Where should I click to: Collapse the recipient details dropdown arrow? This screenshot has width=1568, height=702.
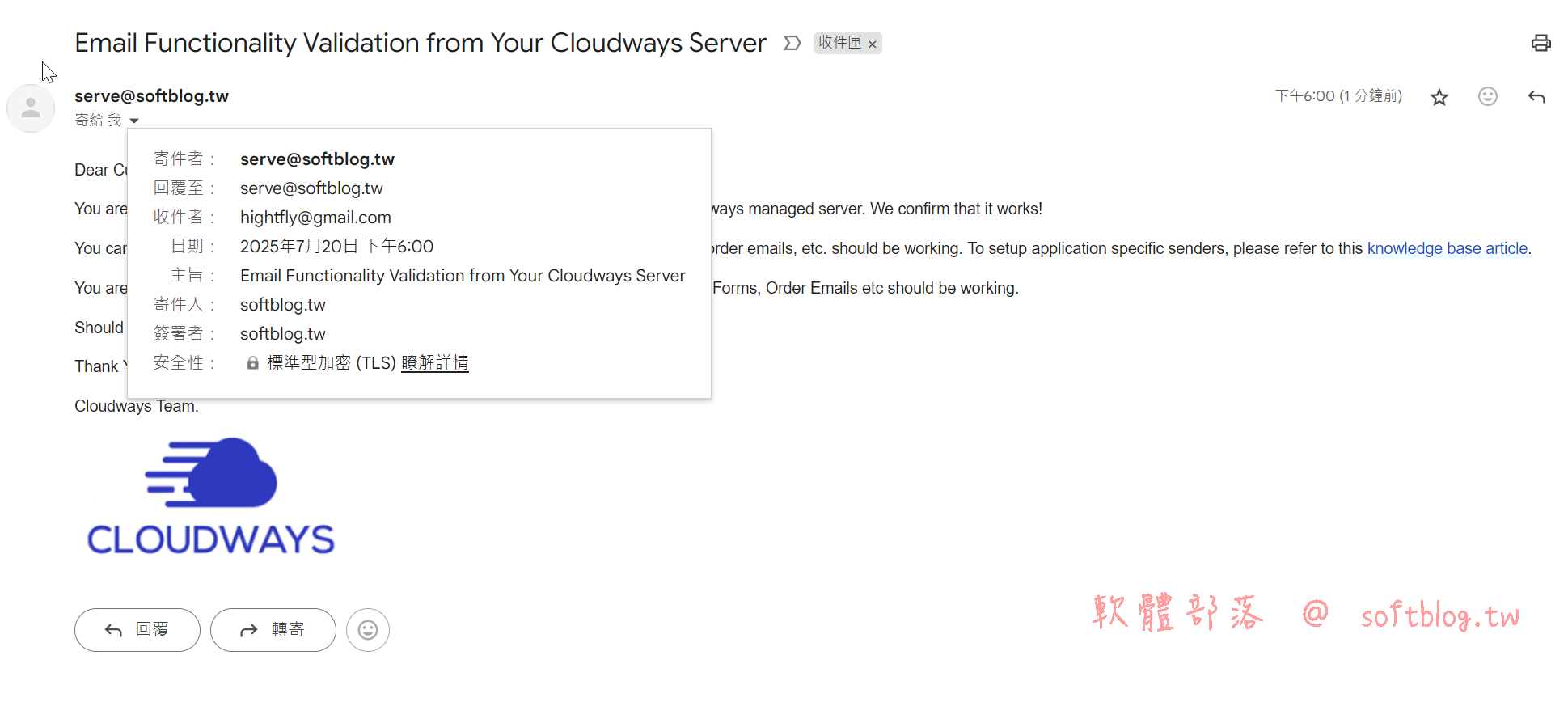pos(134,121)
